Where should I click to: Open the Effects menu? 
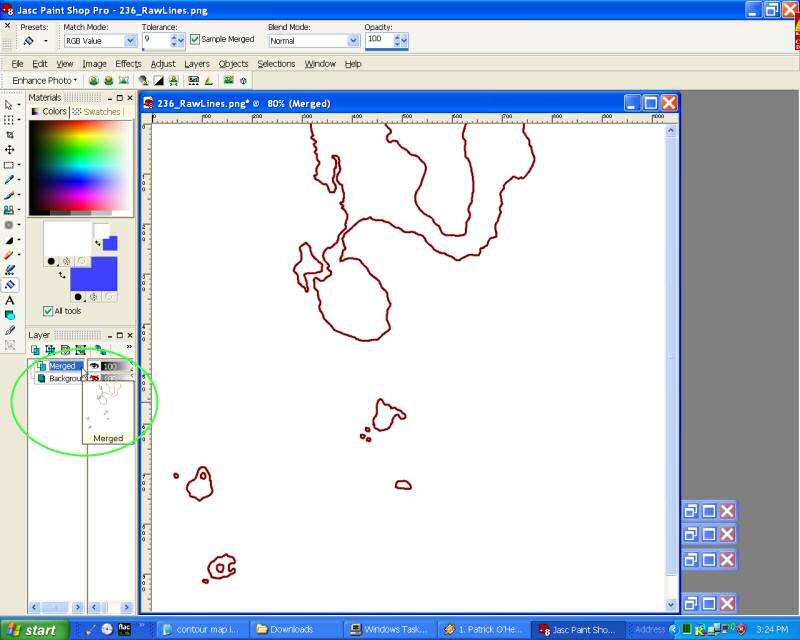point(128,64)
